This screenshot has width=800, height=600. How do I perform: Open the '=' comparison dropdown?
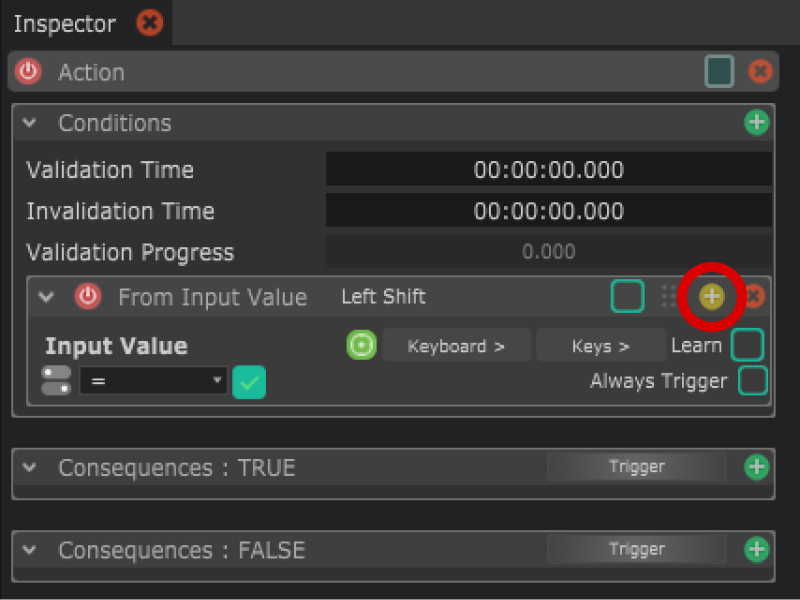coord(153,381)
